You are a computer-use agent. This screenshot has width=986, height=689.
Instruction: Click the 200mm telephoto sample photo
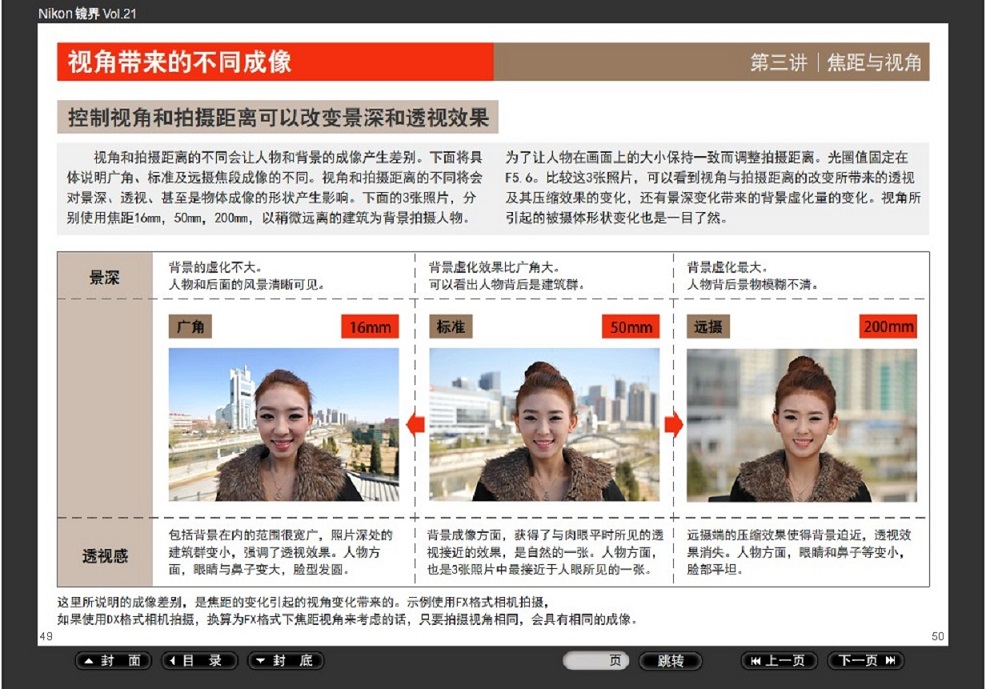pos(802,424)
